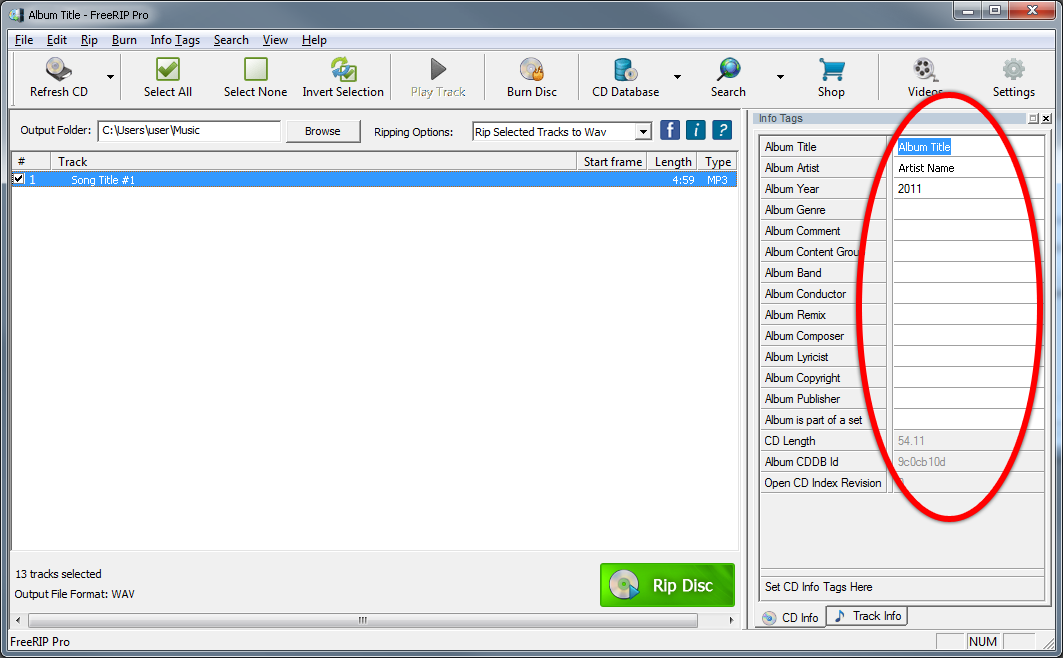Click the Album CDDB Id label

tap(801, 462)
